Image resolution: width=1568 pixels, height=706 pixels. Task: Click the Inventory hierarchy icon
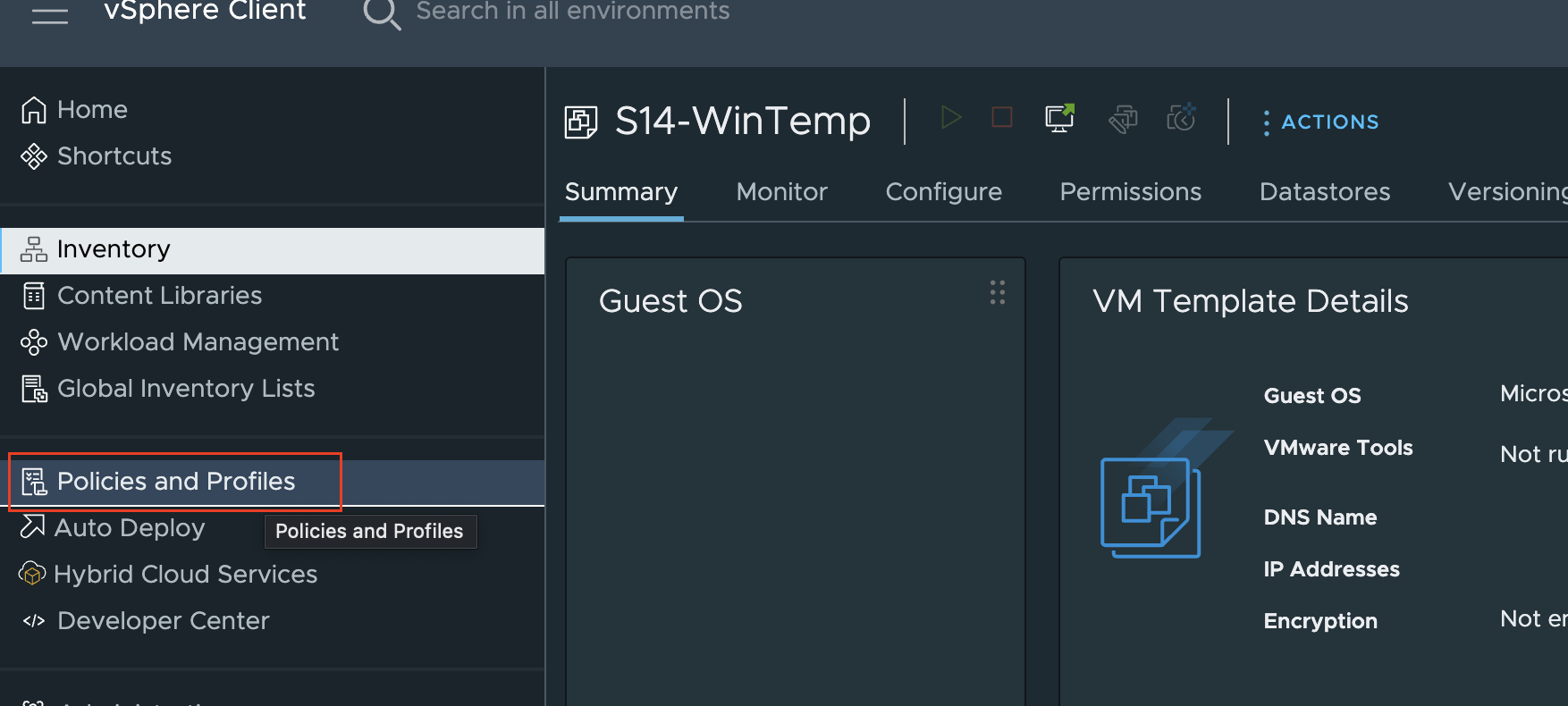point(34,249)
